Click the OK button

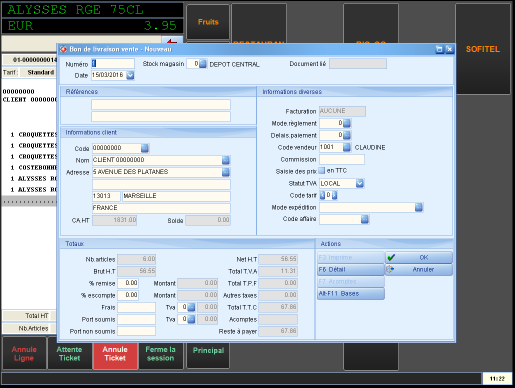pos(419,257)
